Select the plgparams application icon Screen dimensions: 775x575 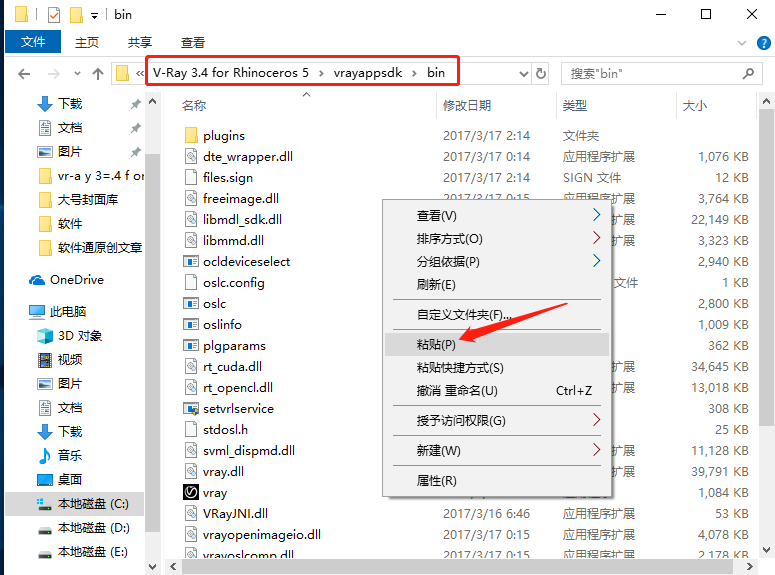pyautogui.click(x=191, y=346)
